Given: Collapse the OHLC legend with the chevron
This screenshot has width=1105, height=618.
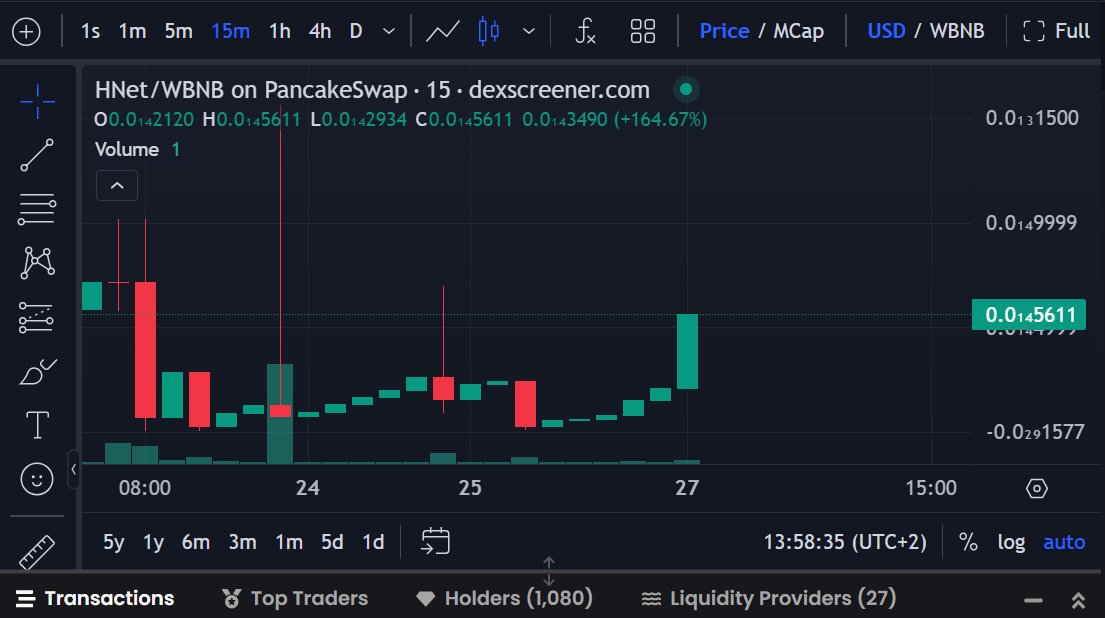Looking at the screenshot, I should (x=116, y=185).
